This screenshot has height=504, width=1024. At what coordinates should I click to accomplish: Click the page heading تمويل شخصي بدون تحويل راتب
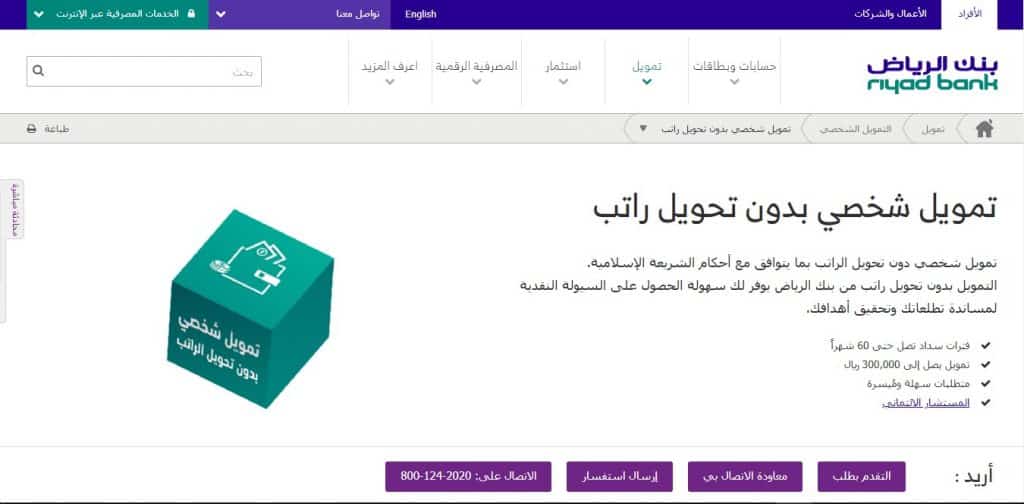[795, 208]
